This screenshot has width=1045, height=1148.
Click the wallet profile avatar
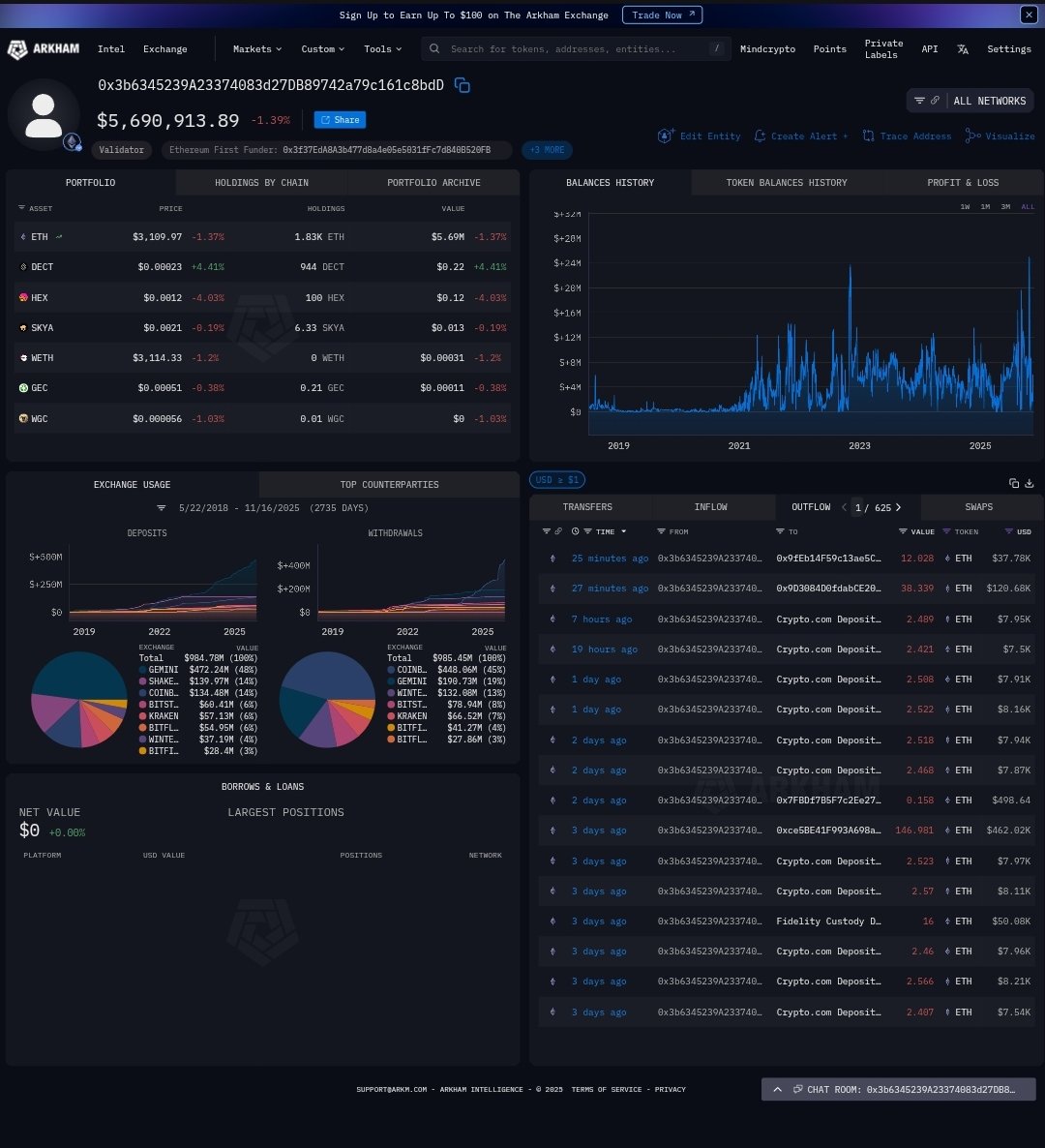[x=44, y=115]
